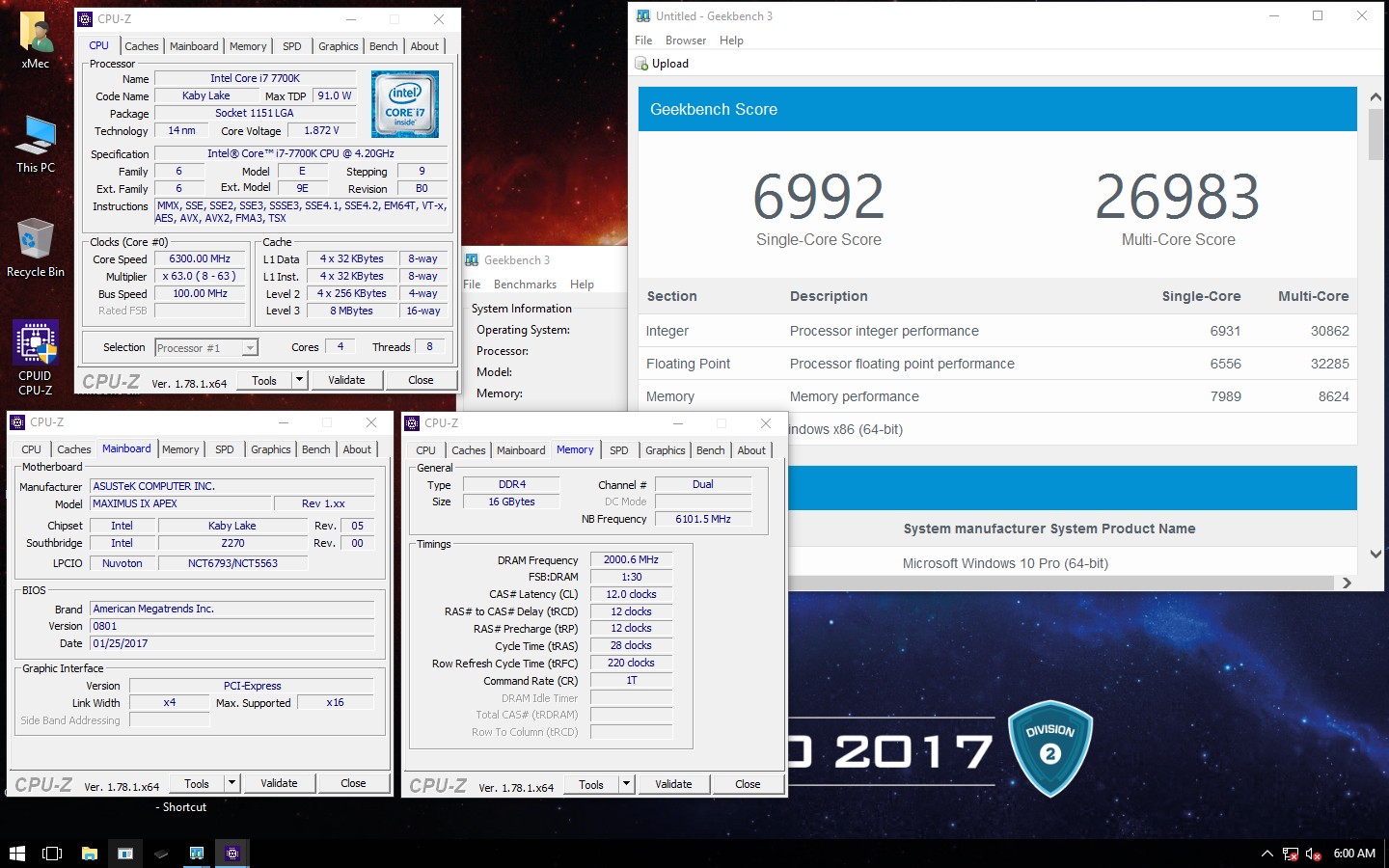Click the MAXIMUS IX APEX model field
Screen dimensions: 1389x868
click(180, 503)
